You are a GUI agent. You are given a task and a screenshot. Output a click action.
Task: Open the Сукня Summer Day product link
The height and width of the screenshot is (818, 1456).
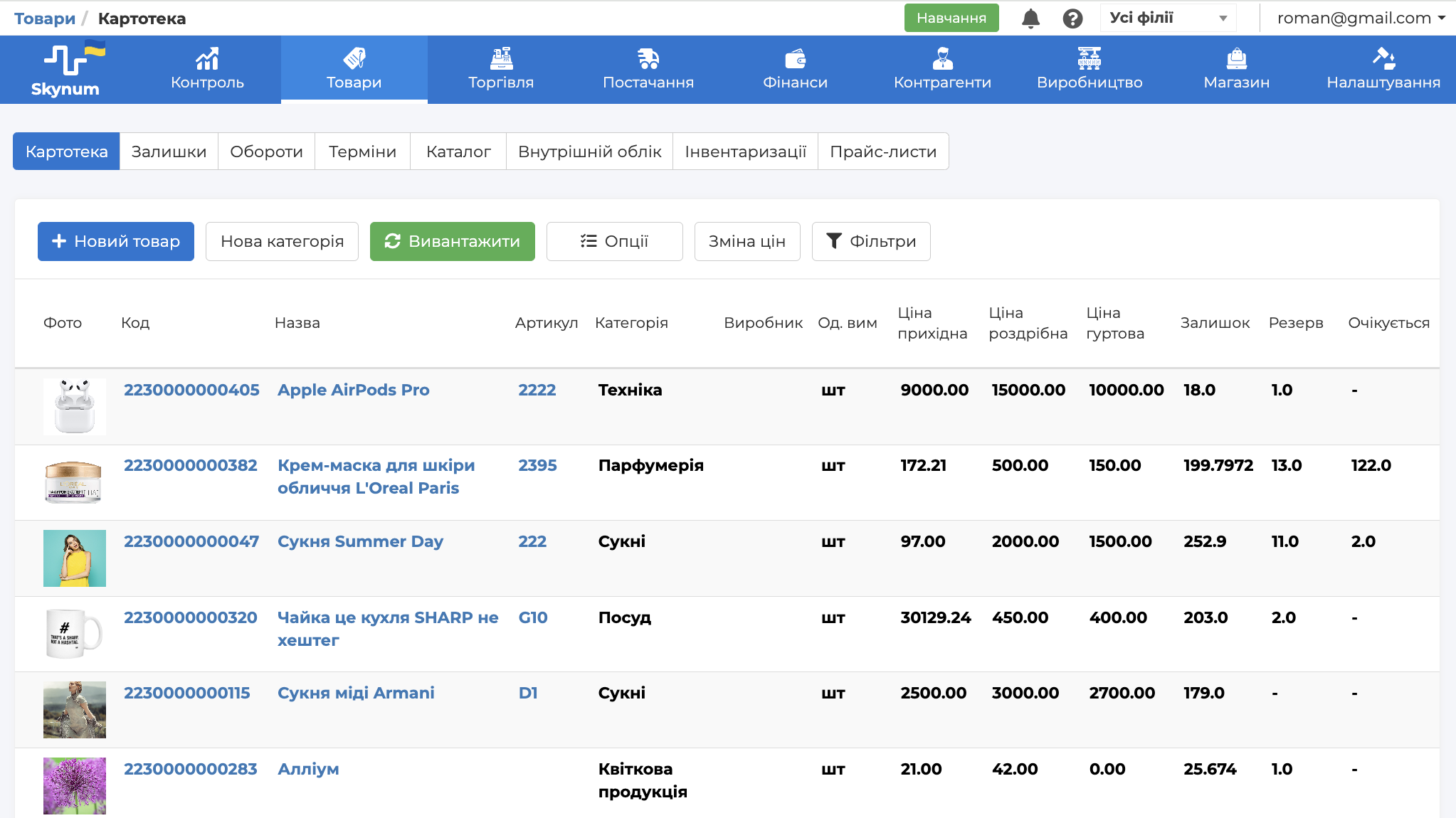tap(361, 541)
